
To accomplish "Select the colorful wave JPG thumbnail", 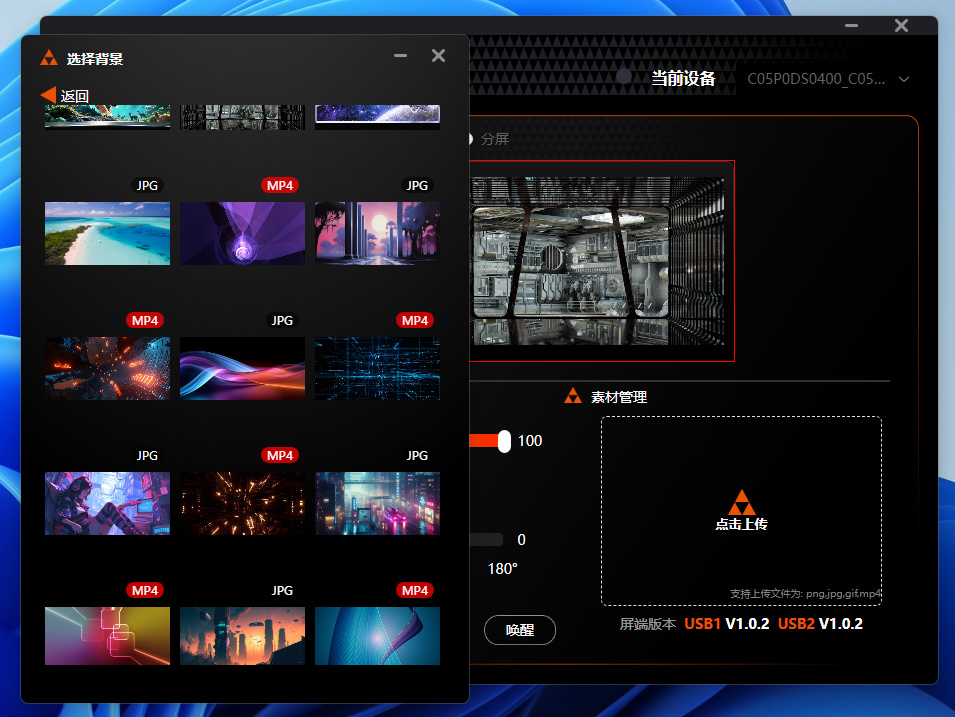I will (x=242, y=369).
